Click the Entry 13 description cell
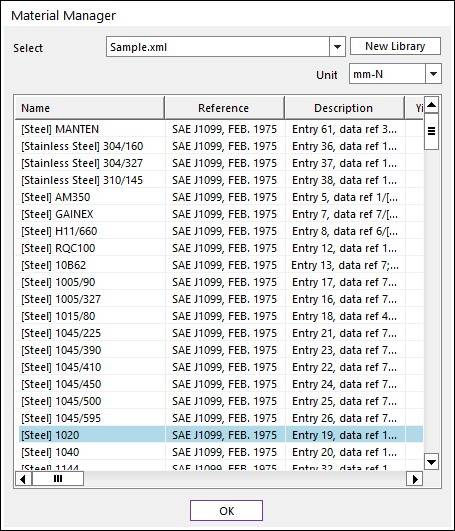455x531 pixels. [344, 265]
